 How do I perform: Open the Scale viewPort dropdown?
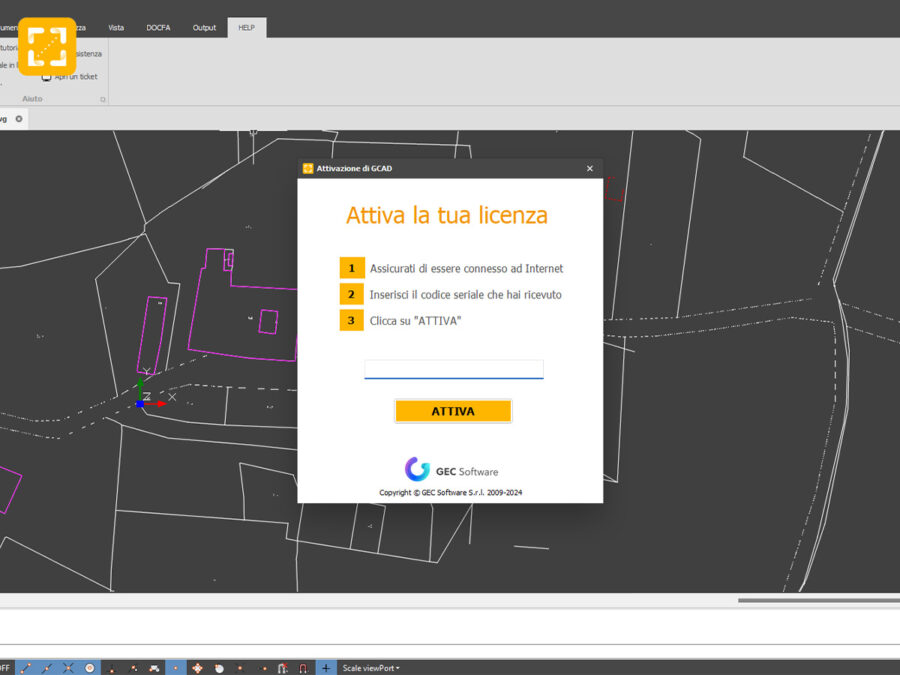click(371, 668)
